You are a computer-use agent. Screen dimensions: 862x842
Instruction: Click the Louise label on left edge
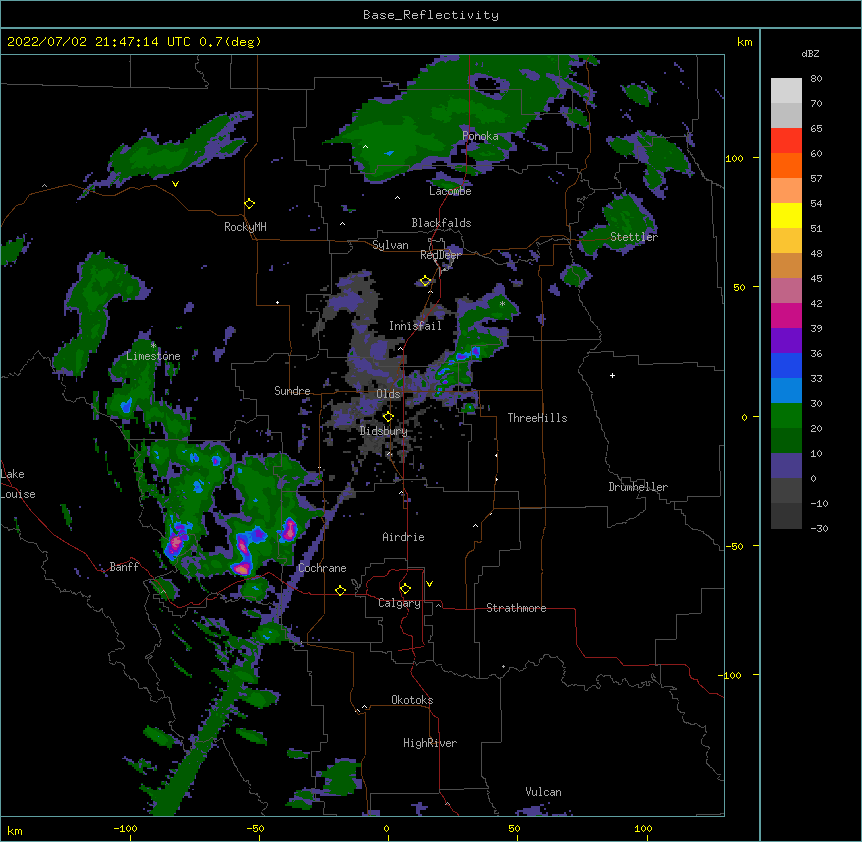[18, 494]
